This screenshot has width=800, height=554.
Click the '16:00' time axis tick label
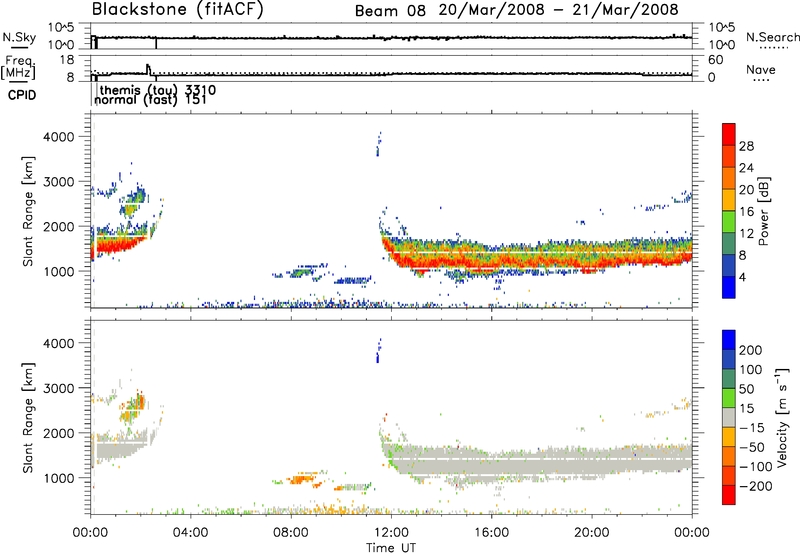point(491,533)
